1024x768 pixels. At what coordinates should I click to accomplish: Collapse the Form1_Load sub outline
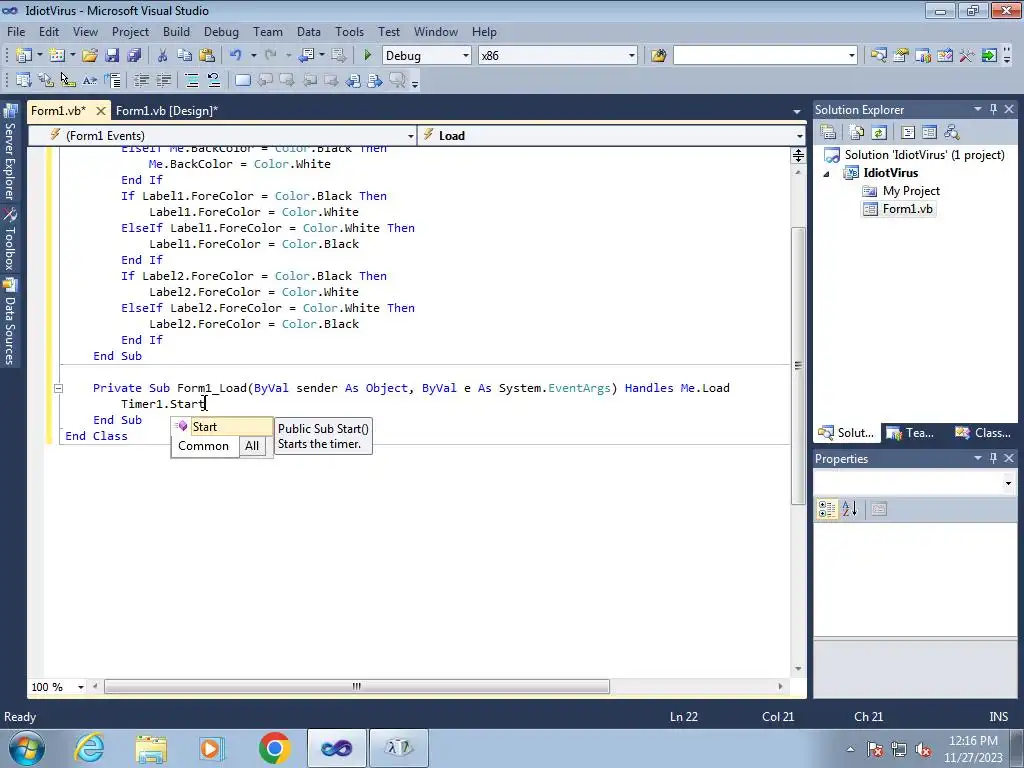(x=58, y=388)
